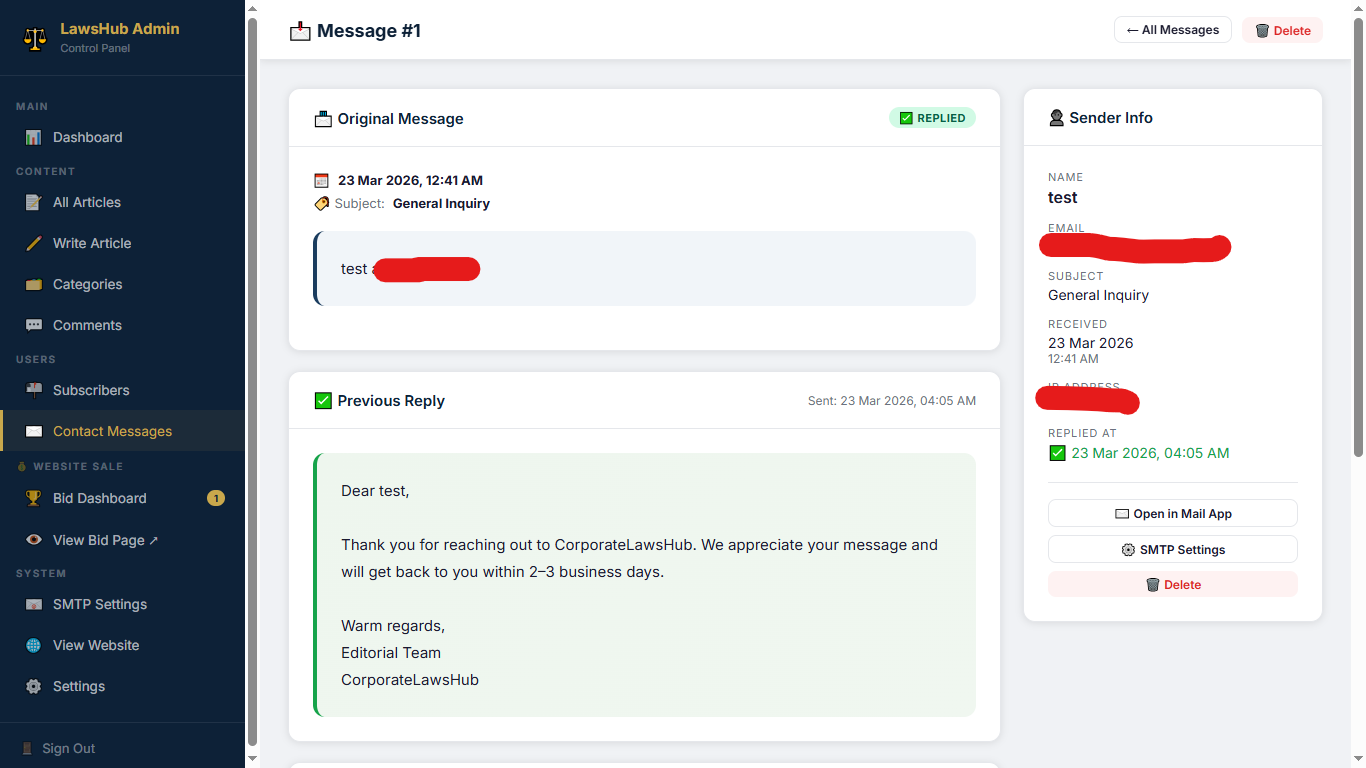Screen dimensions: 1366x768
Task: Click the Comments speech bubble icon
Action: (x=34, y=325)
